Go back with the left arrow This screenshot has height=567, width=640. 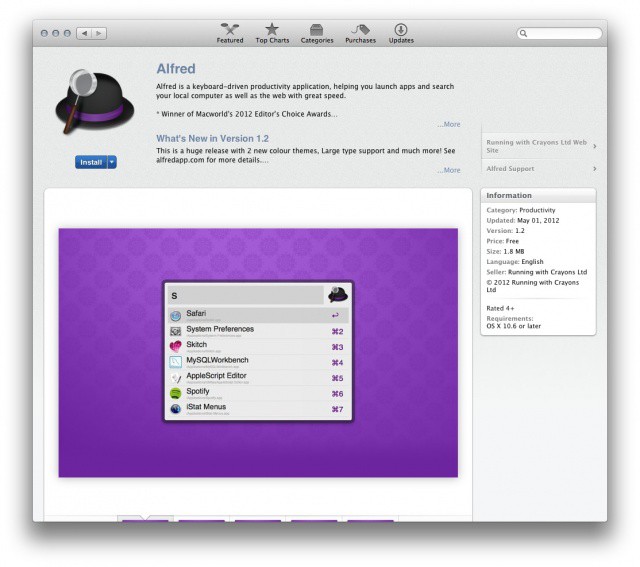point(82,33)
